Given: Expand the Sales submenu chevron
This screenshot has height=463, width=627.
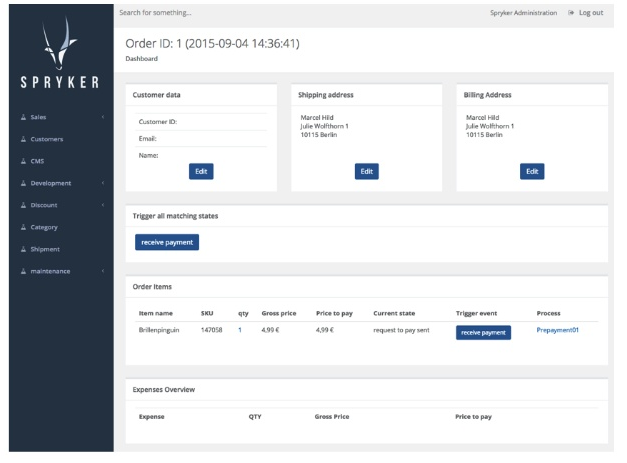Looking at the screenshot, I should pyautogui.click(x=103, y=117).
